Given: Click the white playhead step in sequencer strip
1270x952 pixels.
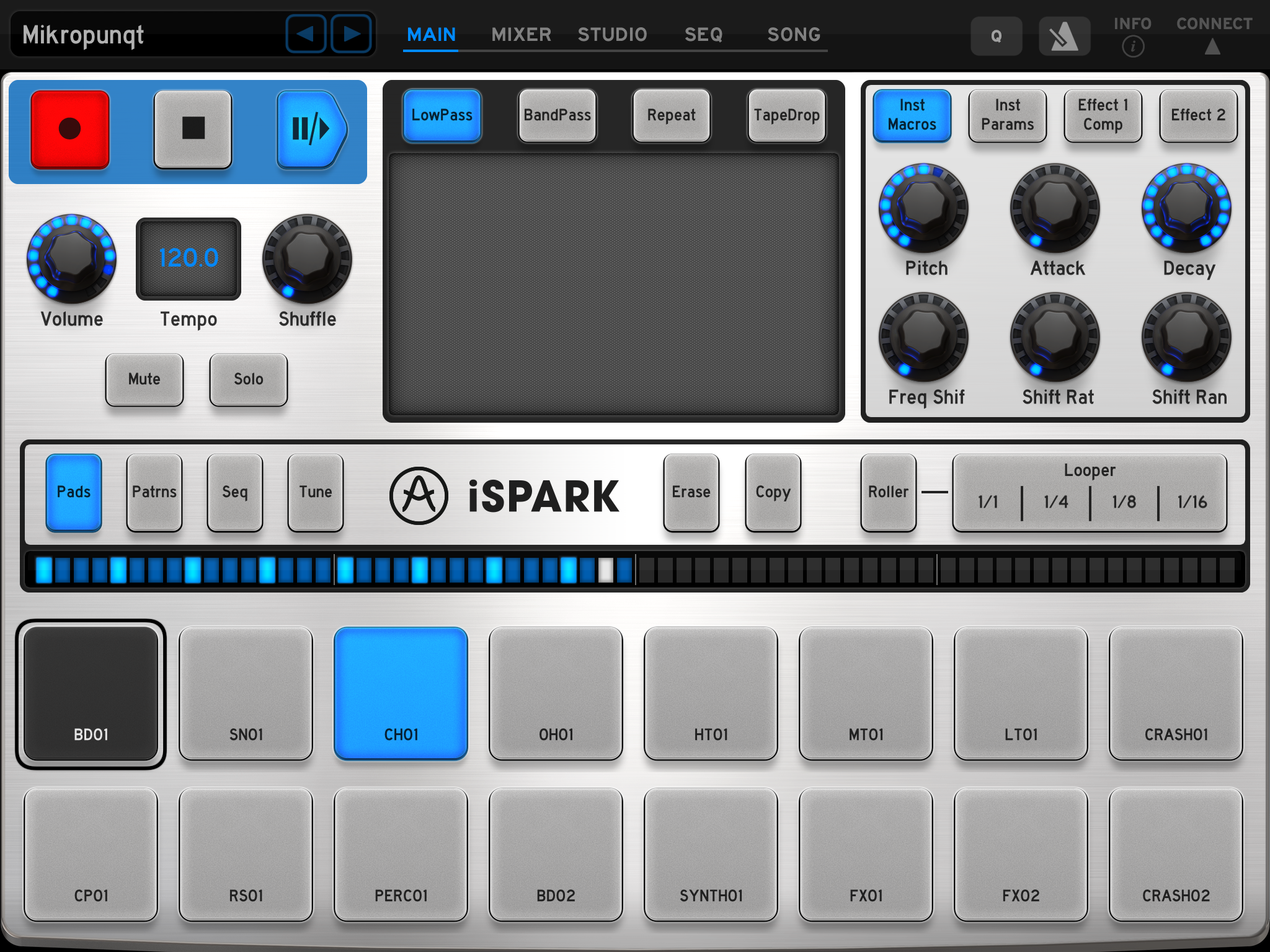Looking at the screenshot, I should point(606,570).
